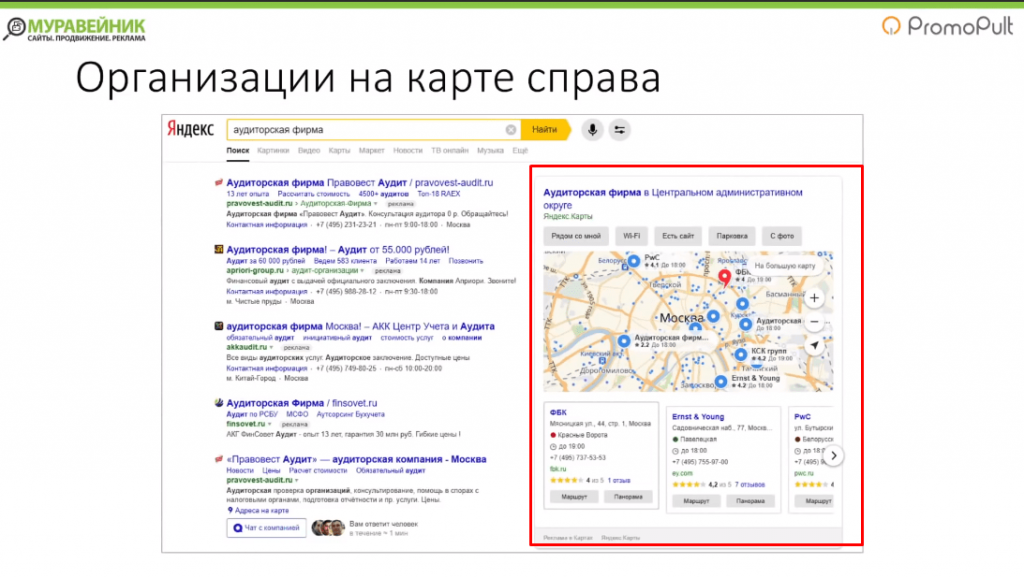The image size is (1024, 578).
Task: Clear the search field with the X icon
Action: click(511, 130)
